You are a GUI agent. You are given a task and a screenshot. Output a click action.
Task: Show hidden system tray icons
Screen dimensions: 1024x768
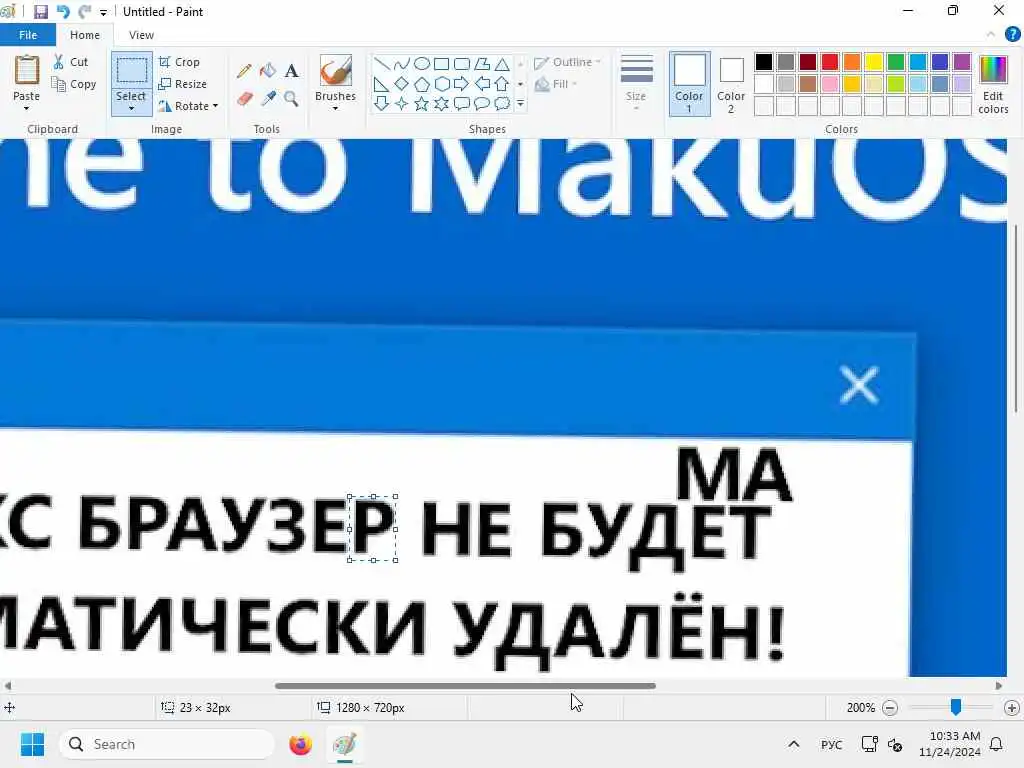[793, 744]
